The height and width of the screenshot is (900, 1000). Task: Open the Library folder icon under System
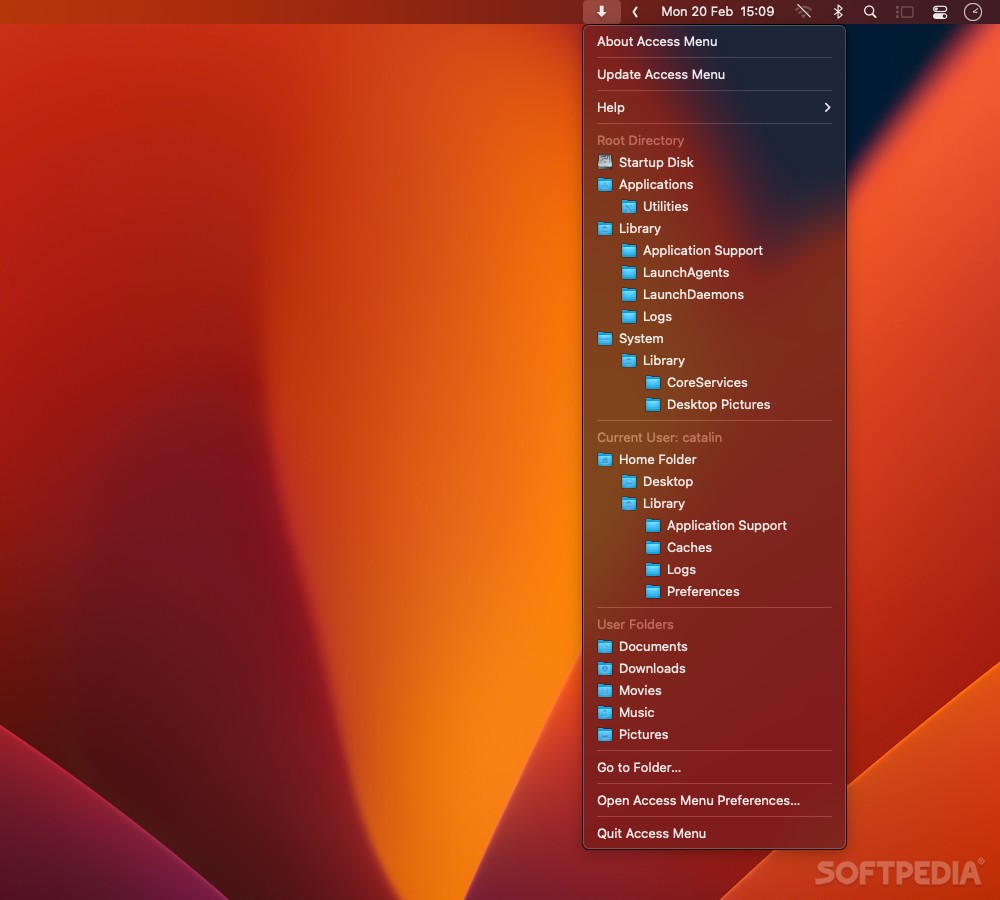pyautogui.click(x=629, y=360)
